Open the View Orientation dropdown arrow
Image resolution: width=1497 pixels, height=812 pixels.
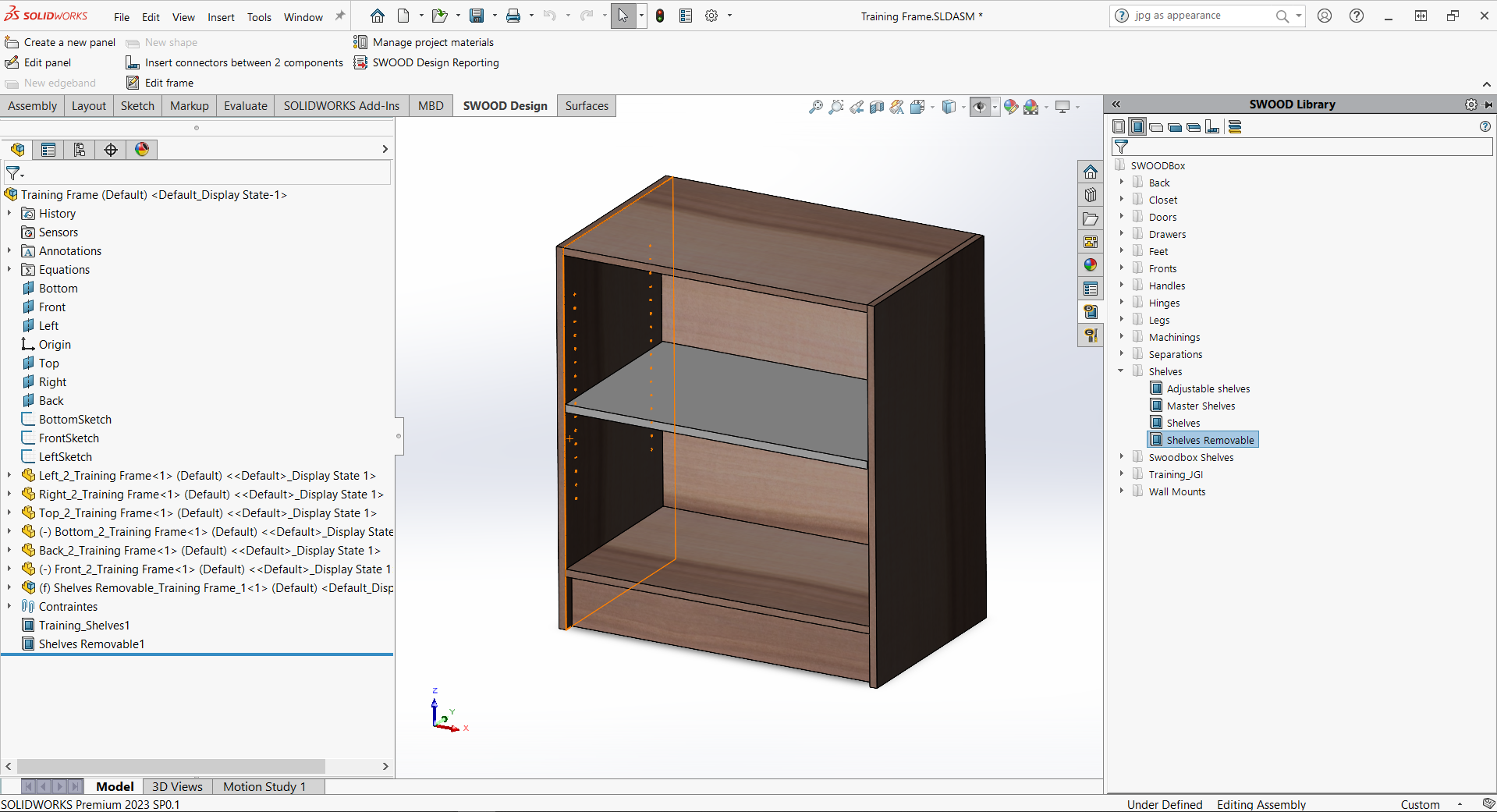click(x=933, y=107)
